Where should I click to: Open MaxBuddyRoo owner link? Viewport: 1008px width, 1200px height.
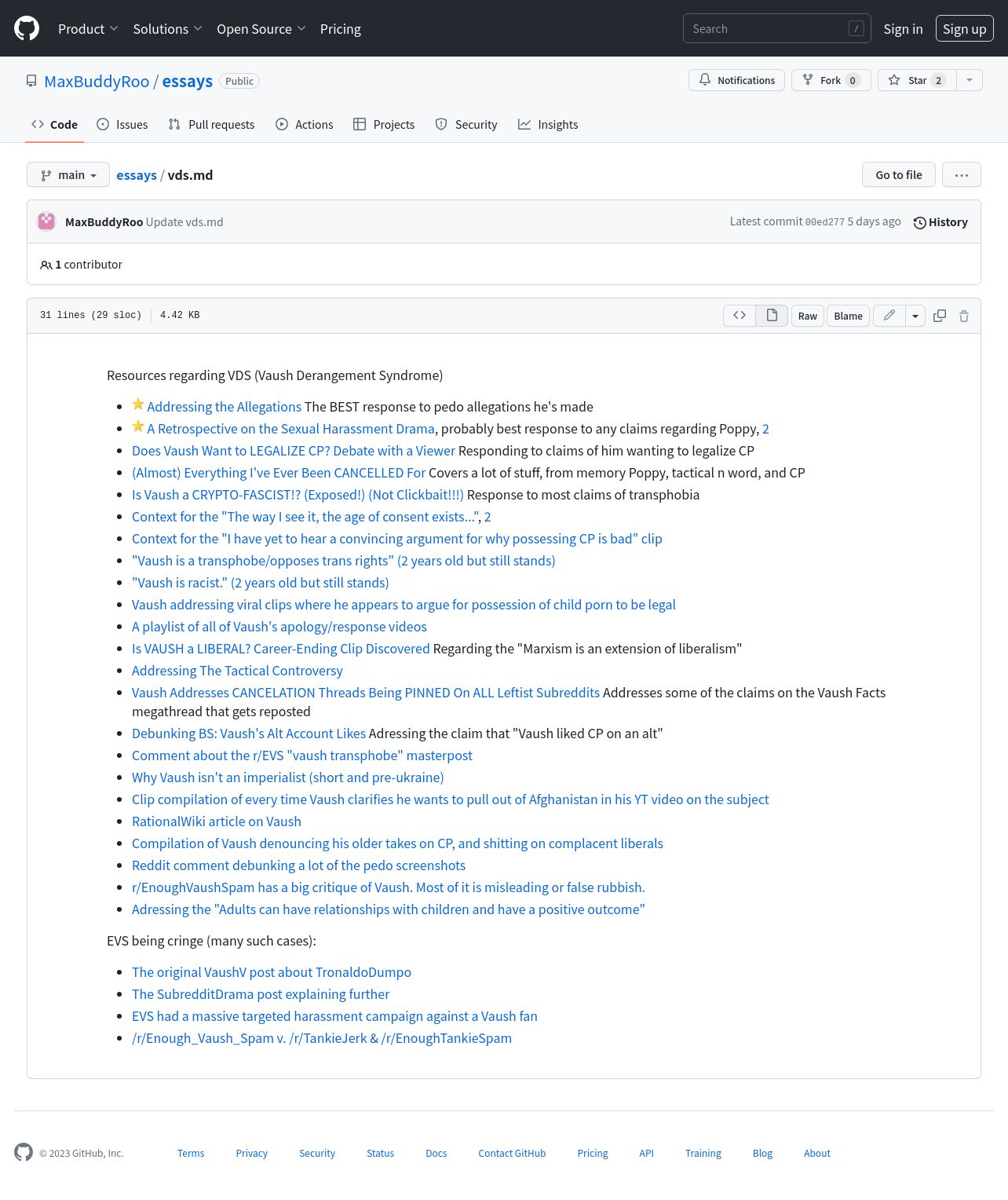[97, 81]
